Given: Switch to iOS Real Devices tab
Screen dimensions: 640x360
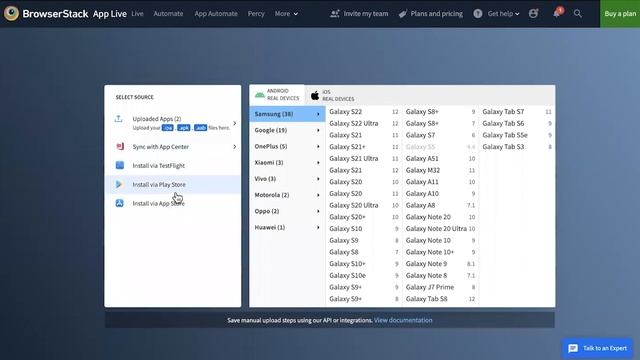Looking at the screenshot, I should pyautogui.click(x=332, y=96).
